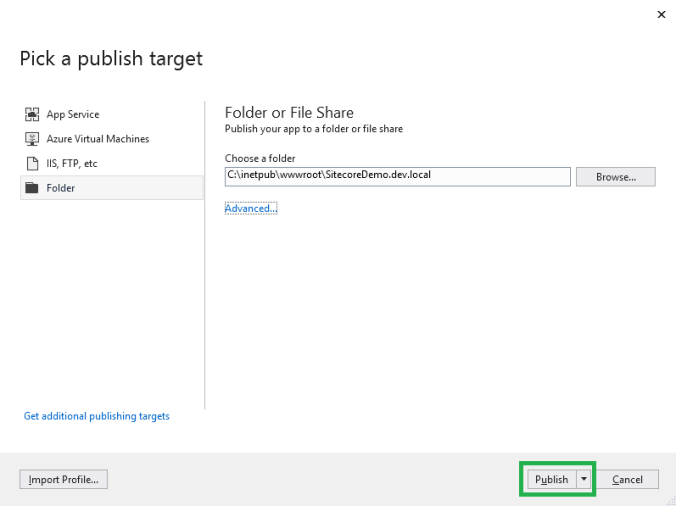Click the black Folder icon in sidebar
The height and width of the screenshot is (506, 676).
[31, 188]
